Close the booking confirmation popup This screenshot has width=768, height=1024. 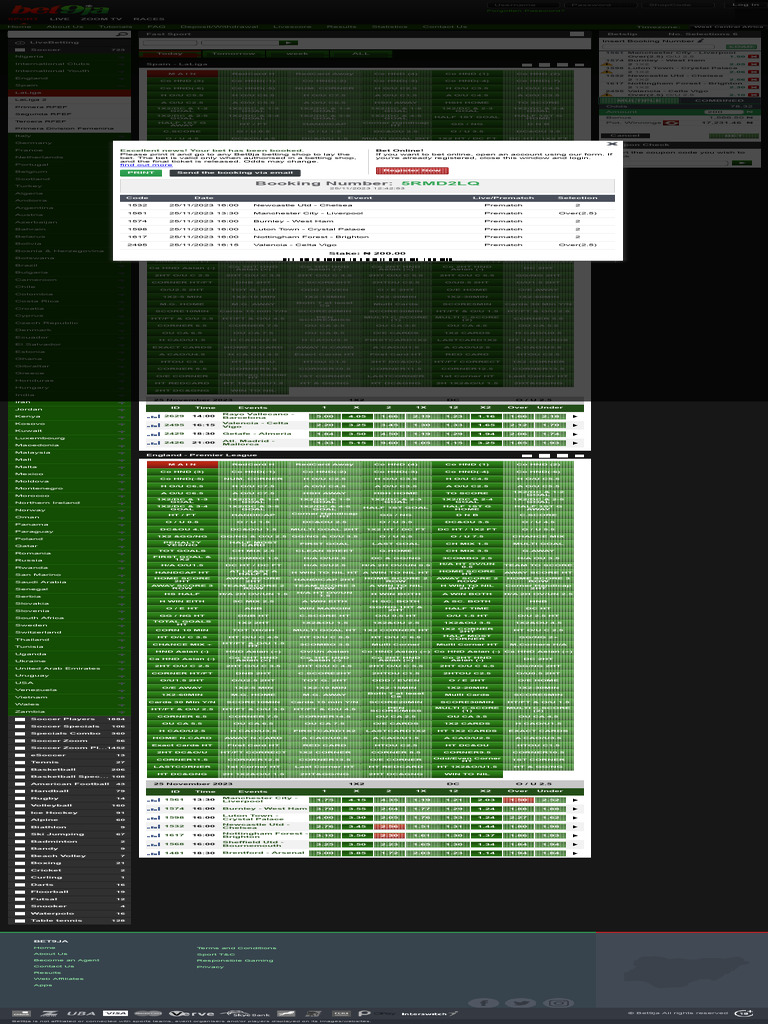coord(612,144)
